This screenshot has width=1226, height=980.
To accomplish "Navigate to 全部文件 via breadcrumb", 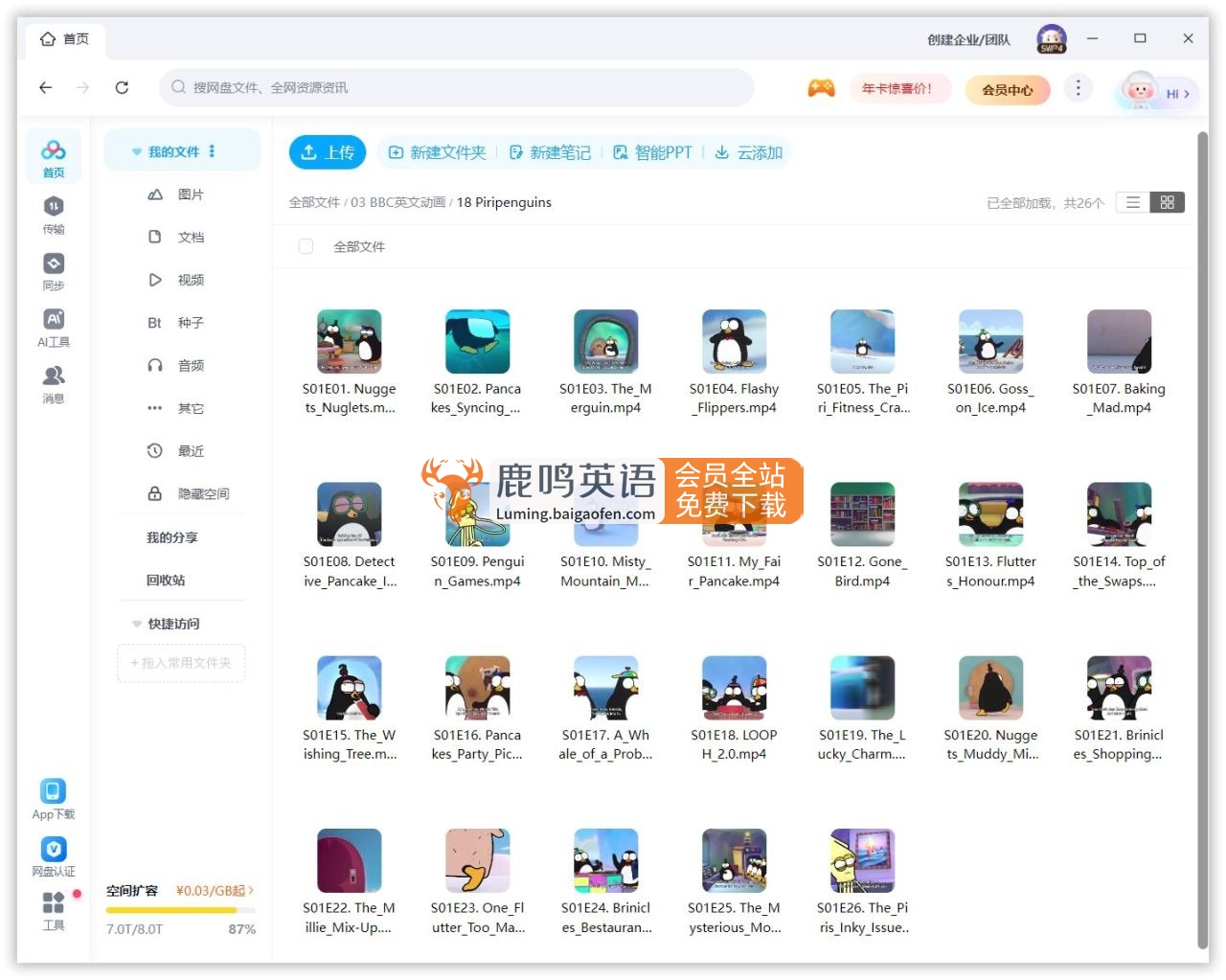I will coord(314,202).
